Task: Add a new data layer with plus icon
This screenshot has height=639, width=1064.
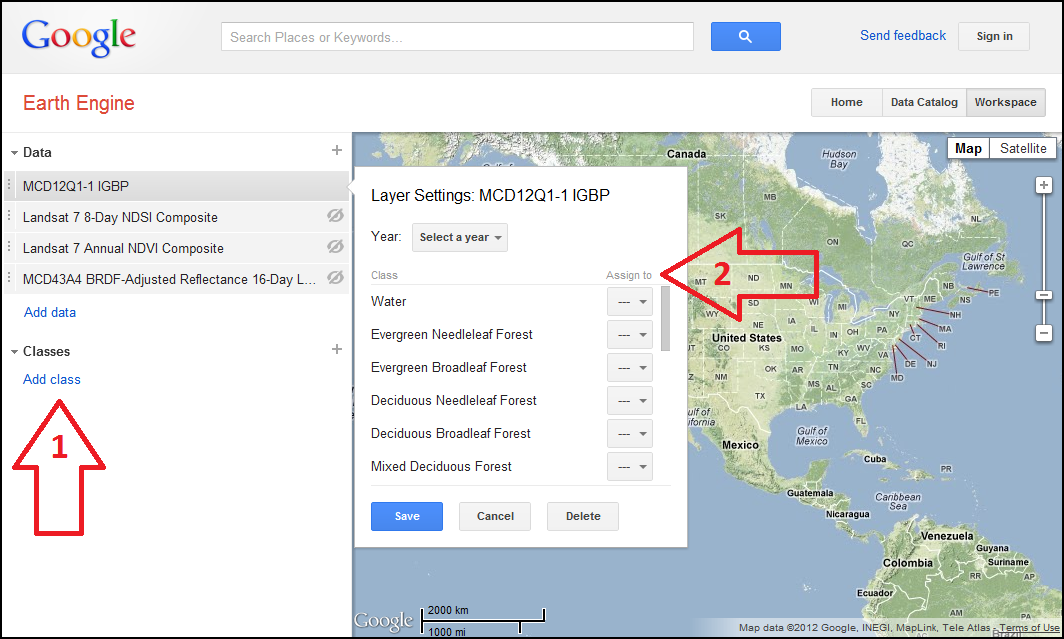Action: 337,151
